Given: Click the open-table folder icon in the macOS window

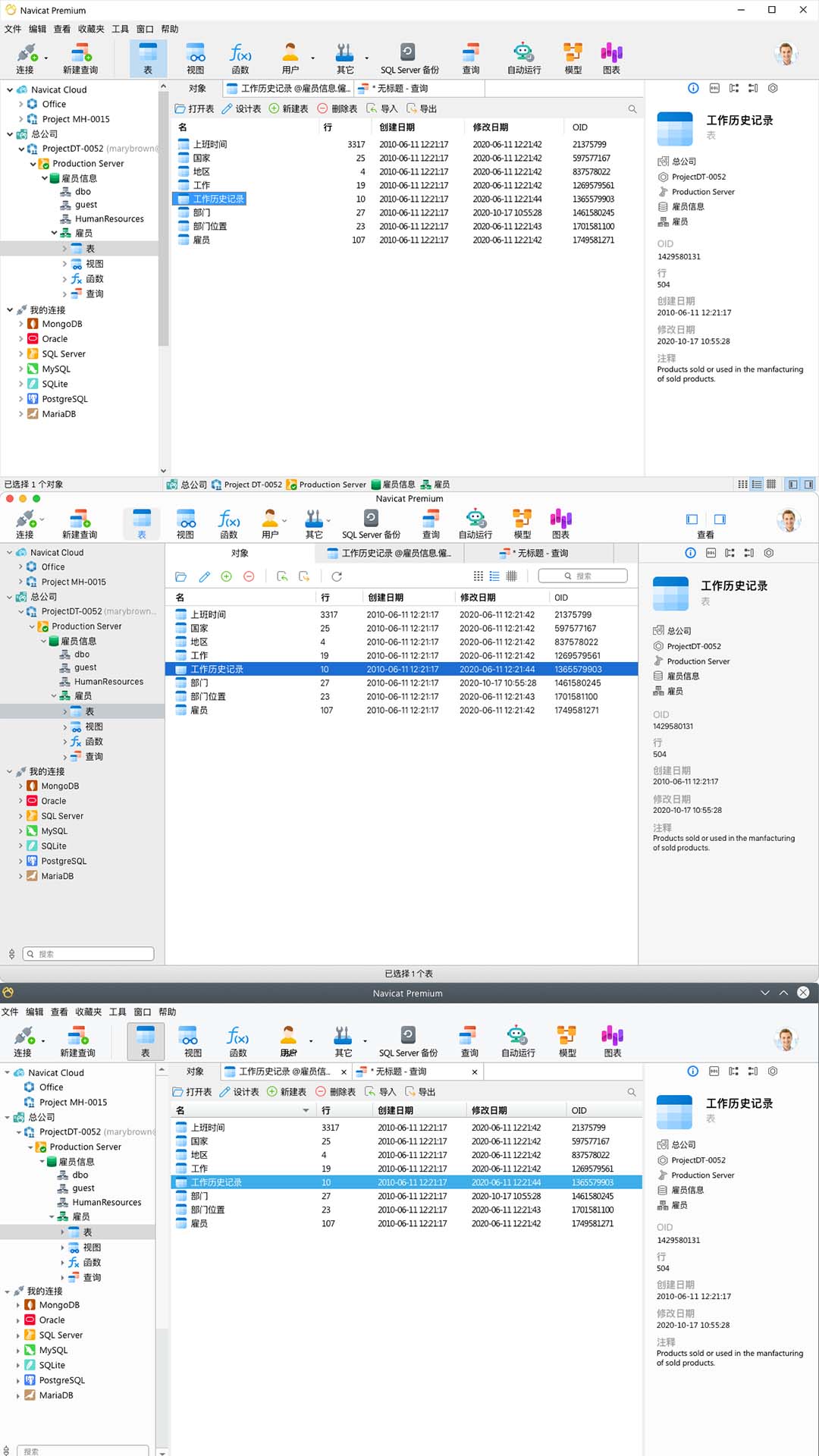Looking at the screenshot, I should tap(180, 576).
